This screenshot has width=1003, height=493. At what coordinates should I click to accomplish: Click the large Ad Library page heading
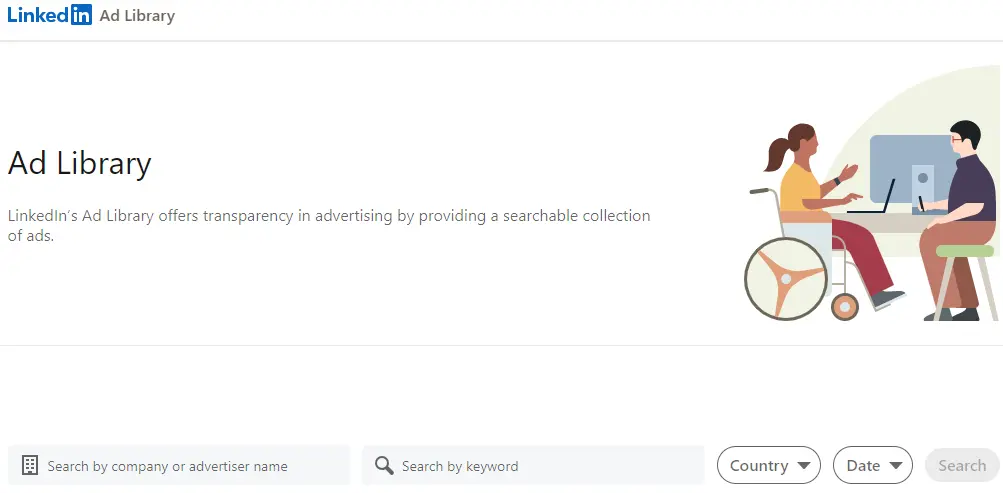point(80,163)
